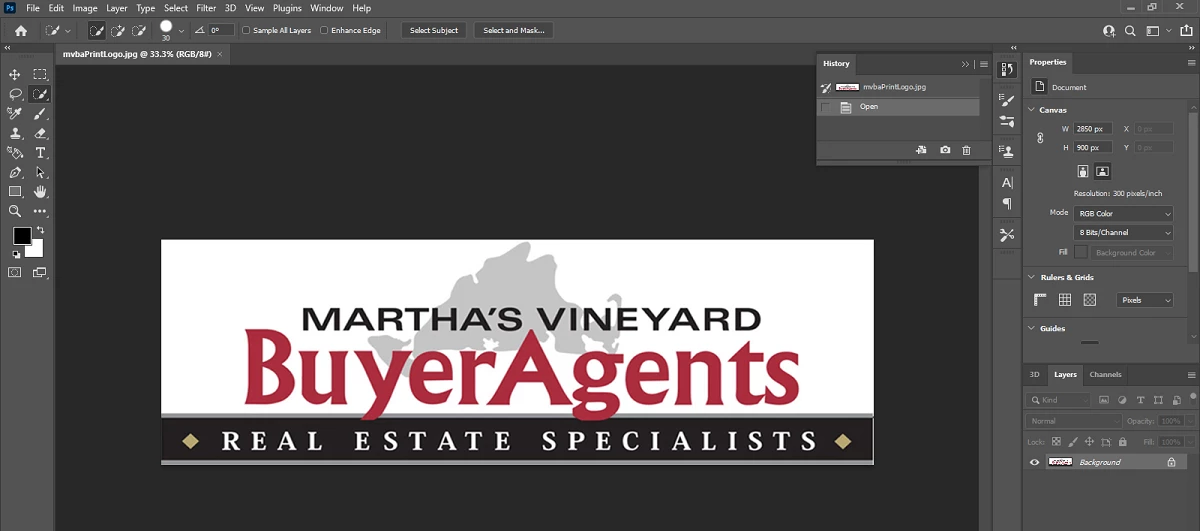Image resolution: width=1200 pixels, height=531 pixels.
Task: Click the Select and Mask button
Action: click(513, 30)
